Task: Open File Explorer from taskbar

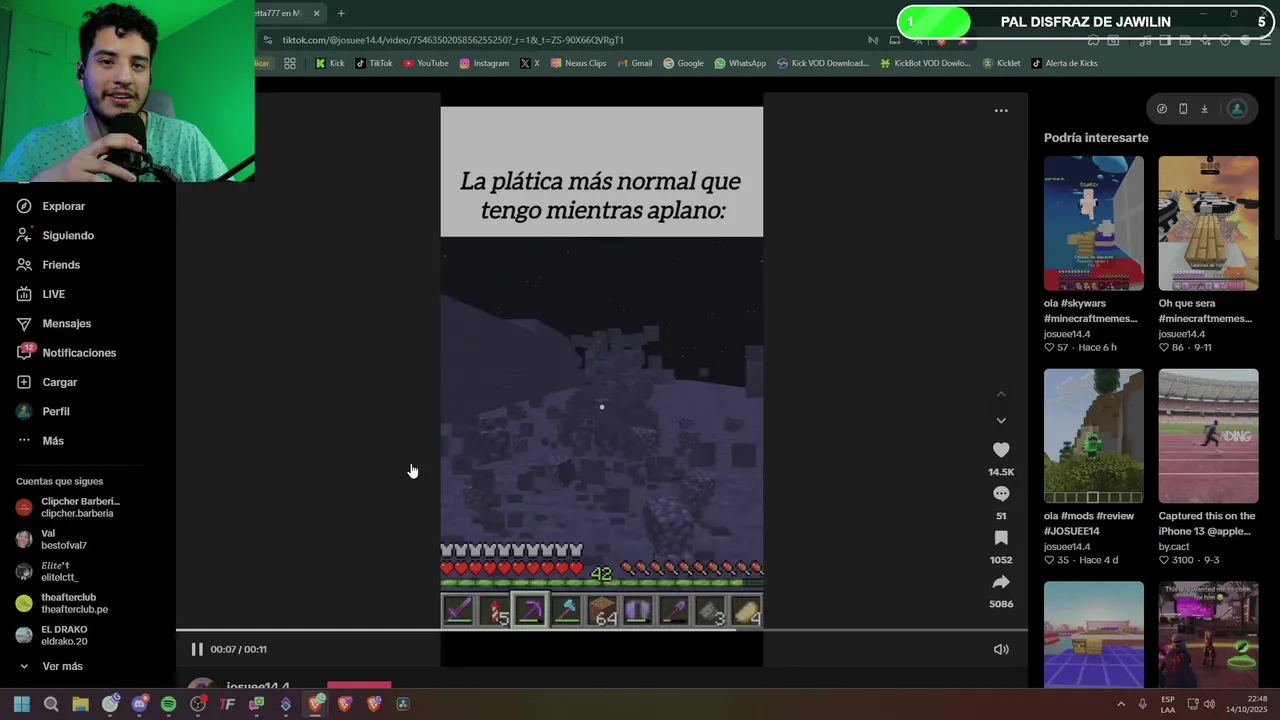Action: [80, 704]
